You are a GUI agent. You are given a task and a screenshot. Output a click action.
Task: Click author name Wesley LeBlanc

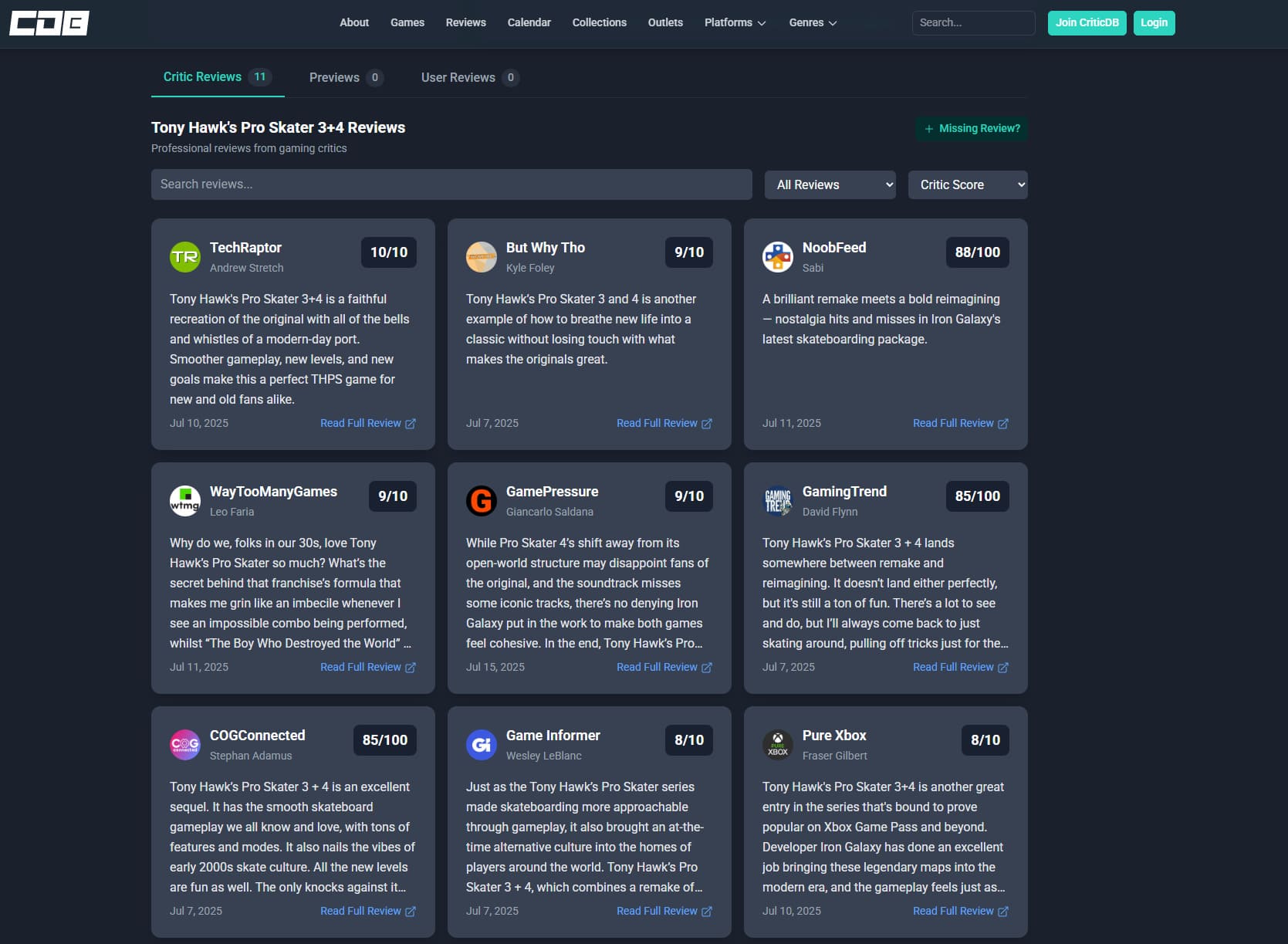tap(544, 756)
